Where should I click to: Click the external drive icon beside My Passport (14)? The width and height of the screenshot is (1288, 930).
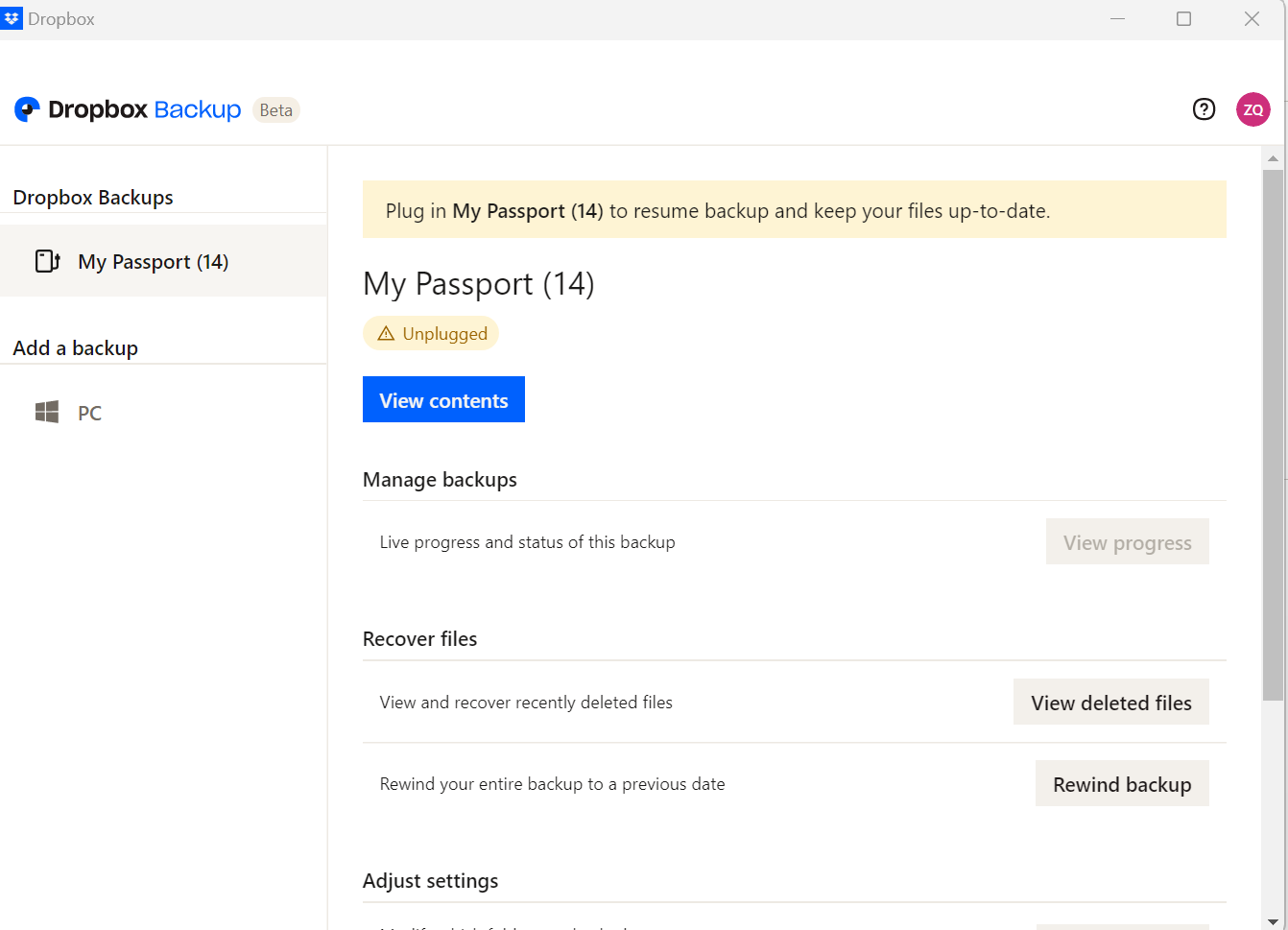click(x=48, y=261)
